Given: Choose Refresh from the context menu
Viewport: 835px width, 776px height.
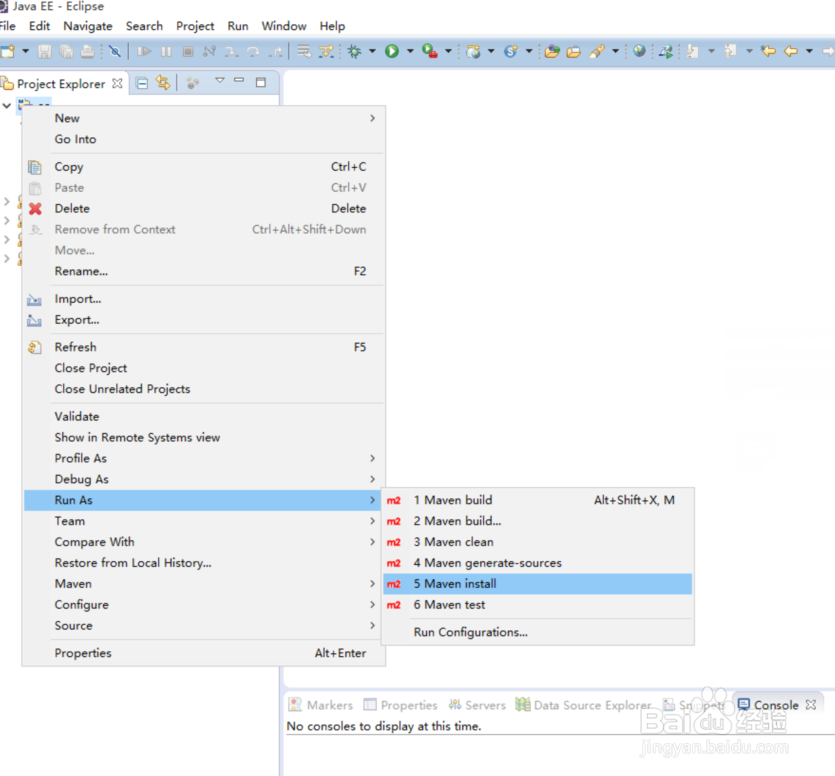Looking at the screenshot, I should 203,347.
